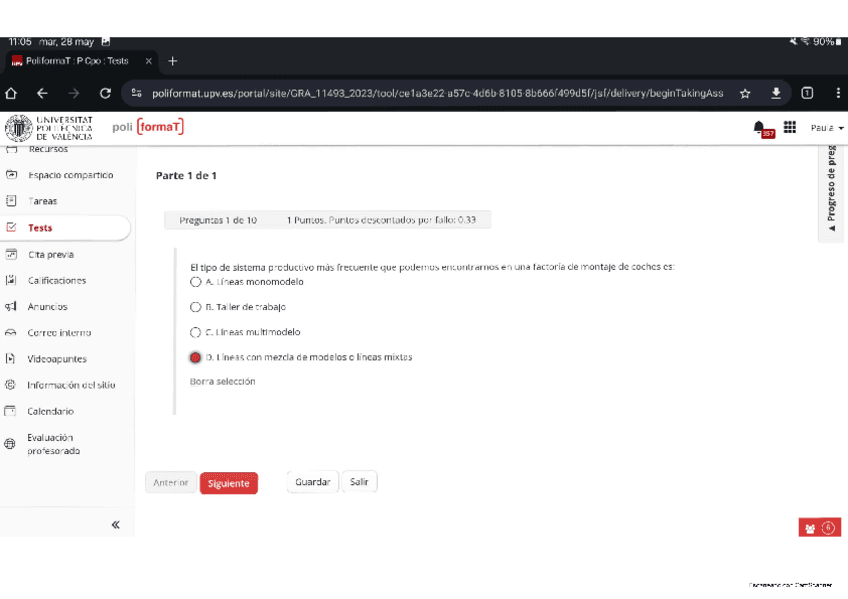Choose answer C. Líneas multimodelo

tap(195, 332)
